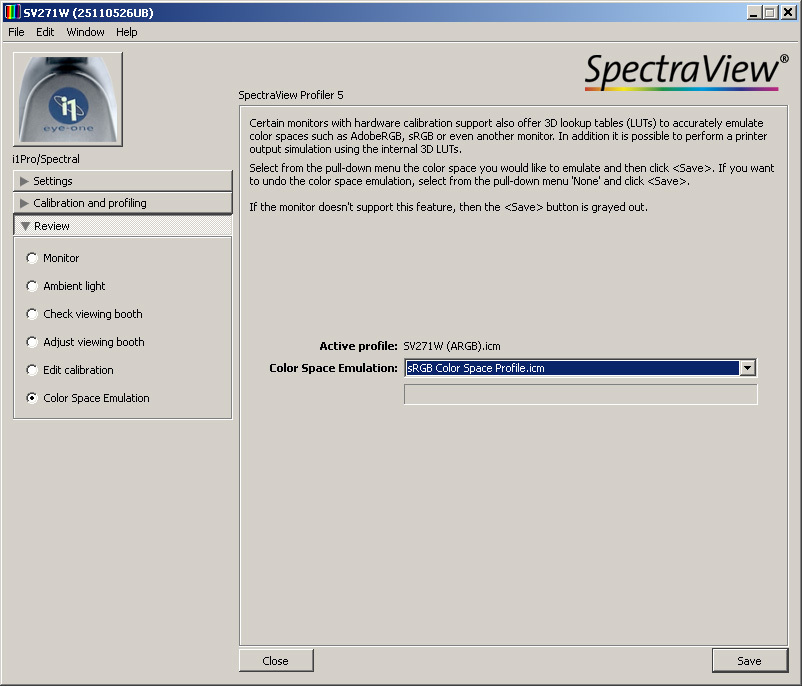Collapse the Review section
This screenshot has height=686, width=802.
pos(123,226)
